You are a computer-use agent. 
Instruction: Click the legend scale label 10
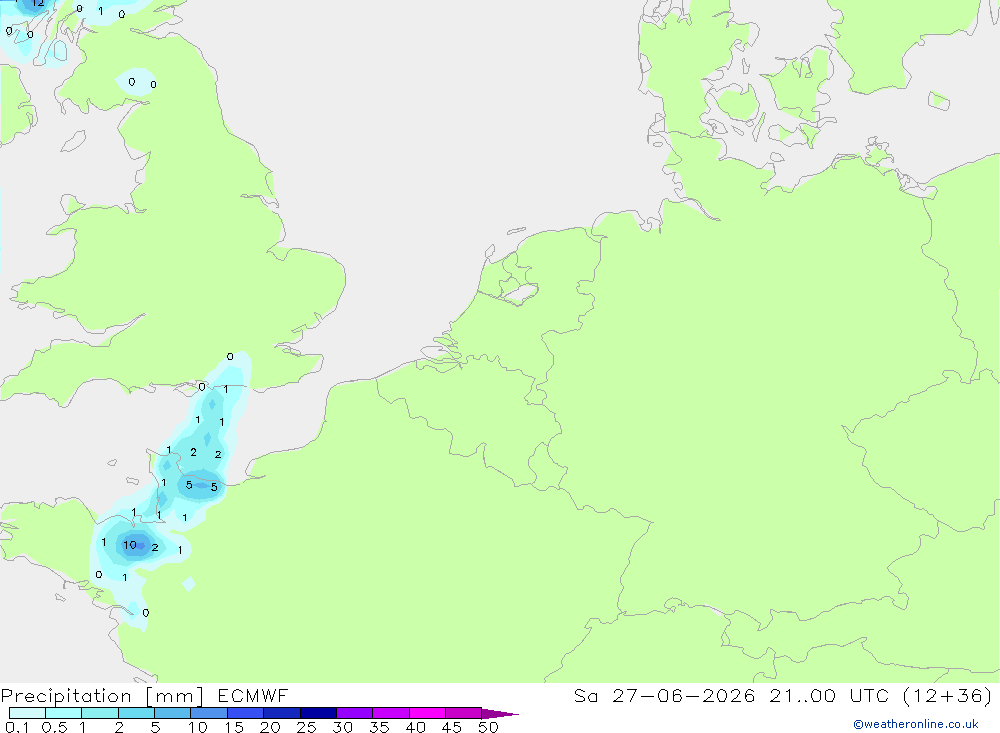[x=198, y=727]
